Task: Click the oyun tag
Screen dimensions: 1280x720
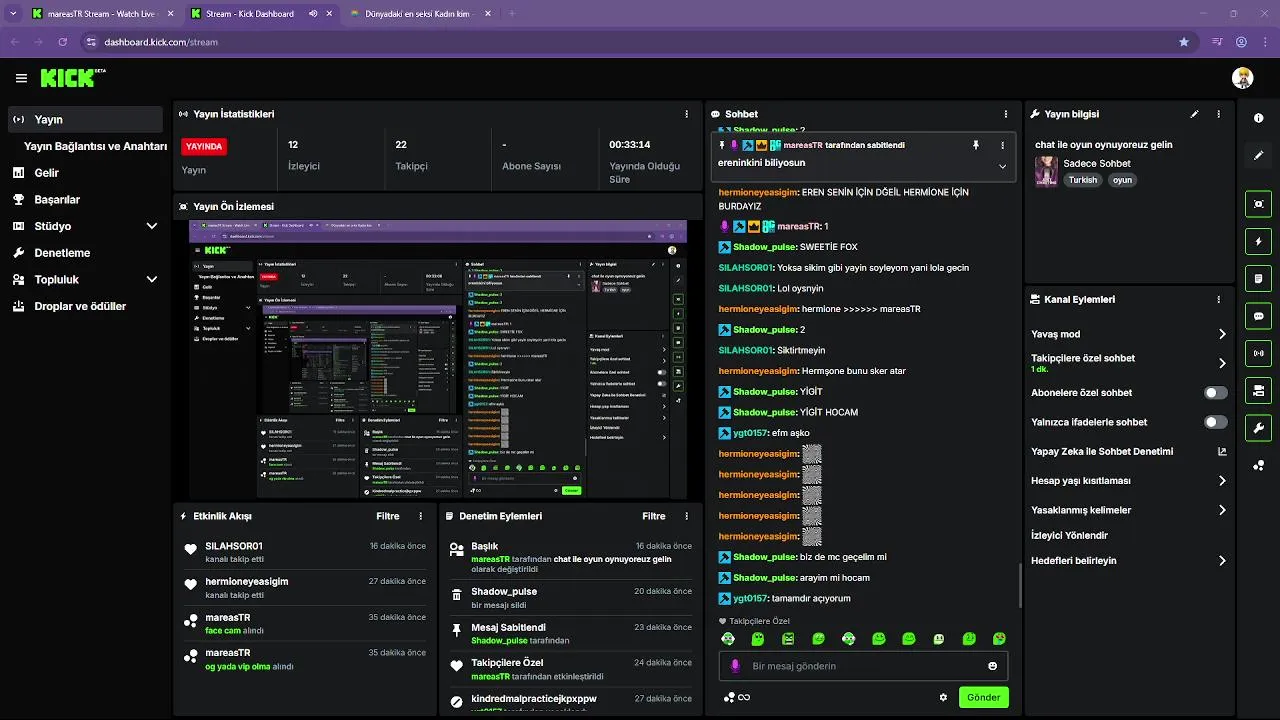Action: [1122, 180]
